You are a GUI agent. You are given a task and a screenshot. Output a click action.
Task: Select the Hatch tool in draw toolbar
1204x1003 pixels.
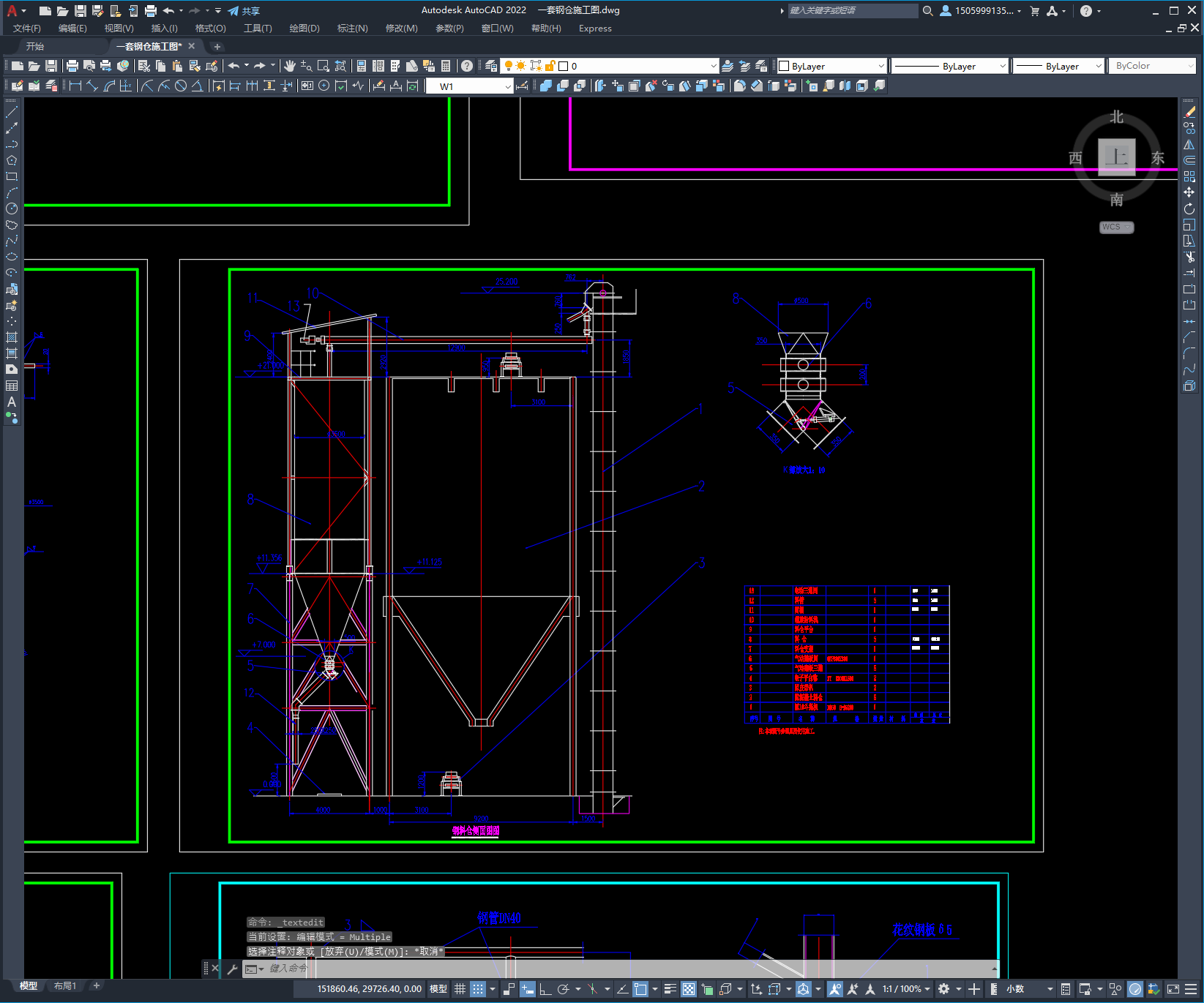click(x=12, y=337)
